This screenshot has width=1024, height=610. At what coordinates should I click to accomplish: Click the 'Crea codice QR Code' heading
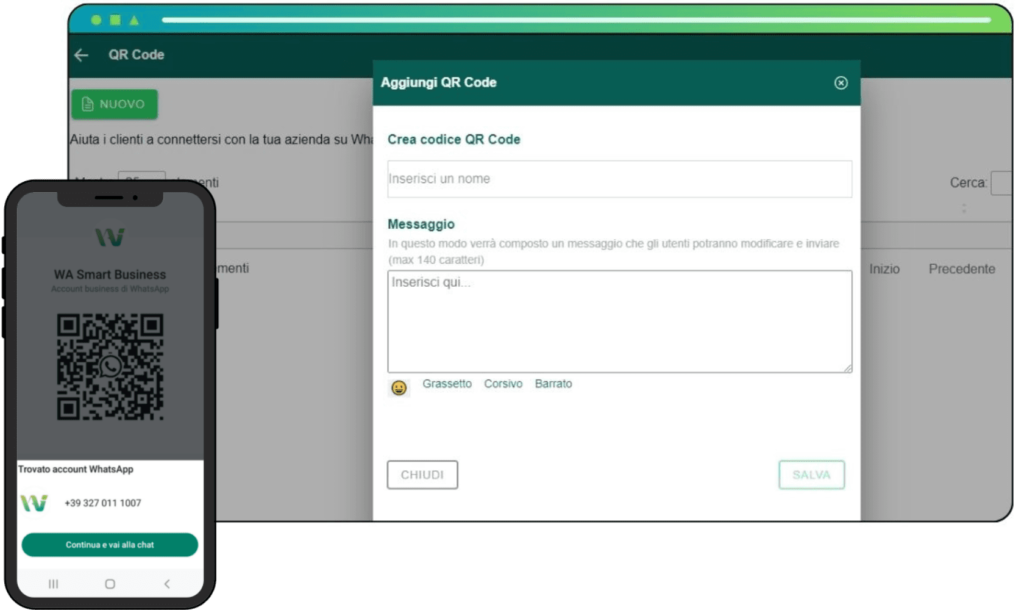pos(454,140)
